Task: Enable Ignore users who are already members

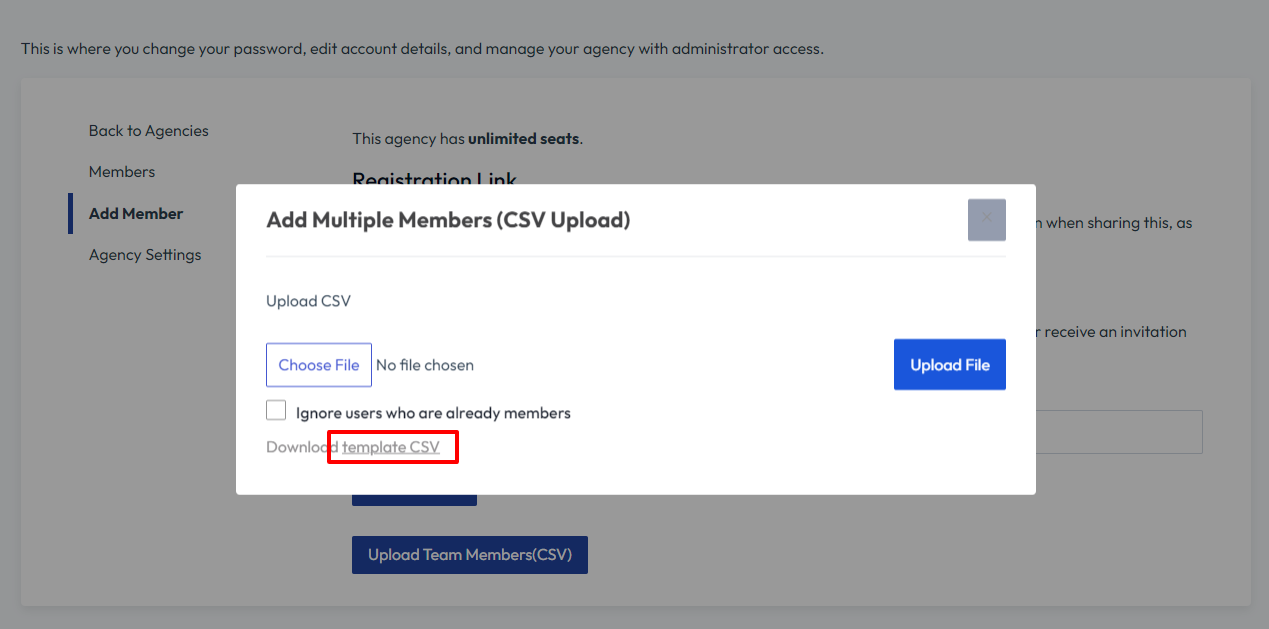Action: (x=275, y=409)
